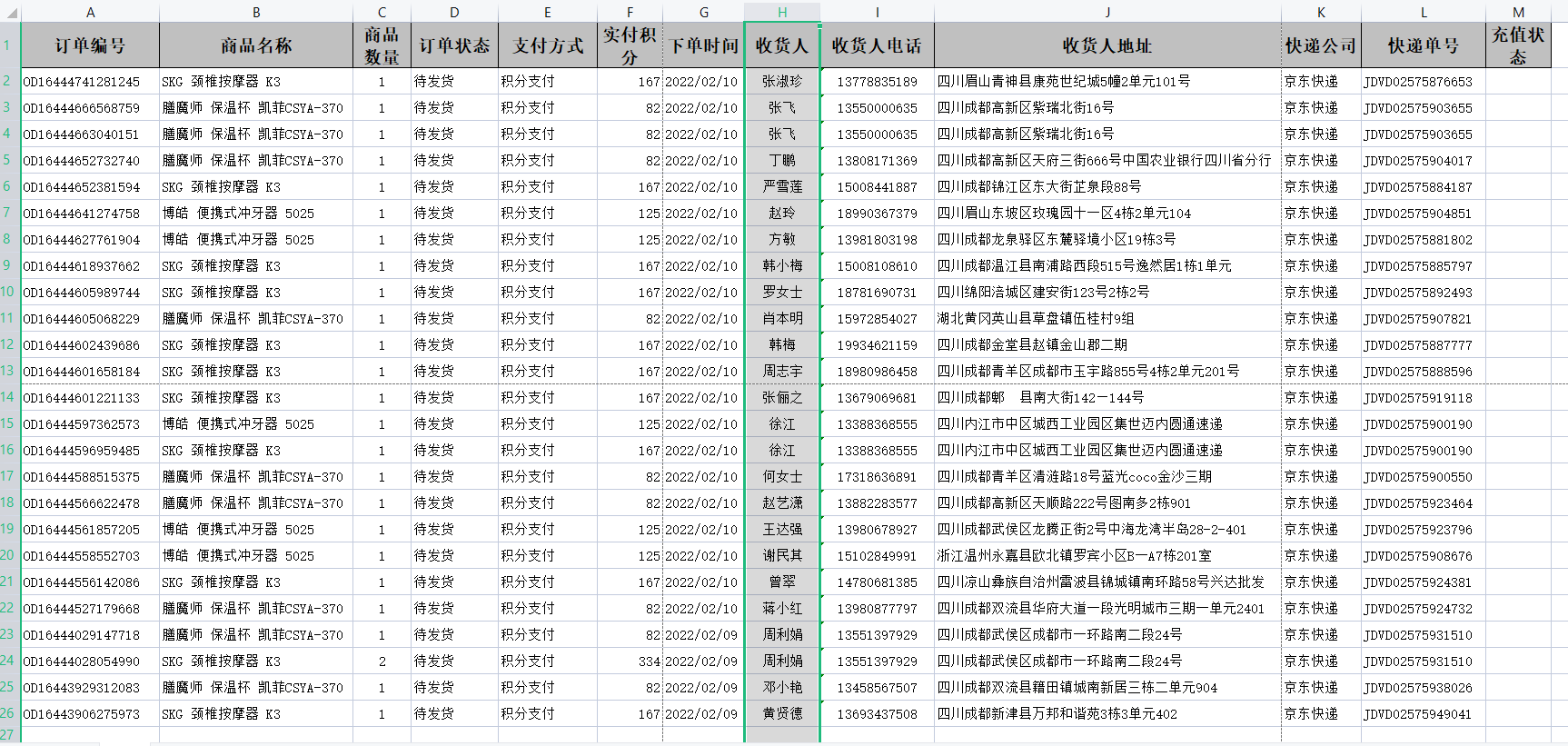Select order number OD16444741281245
The height and width of the screenshot is (746, 1568).
point(90,82)
